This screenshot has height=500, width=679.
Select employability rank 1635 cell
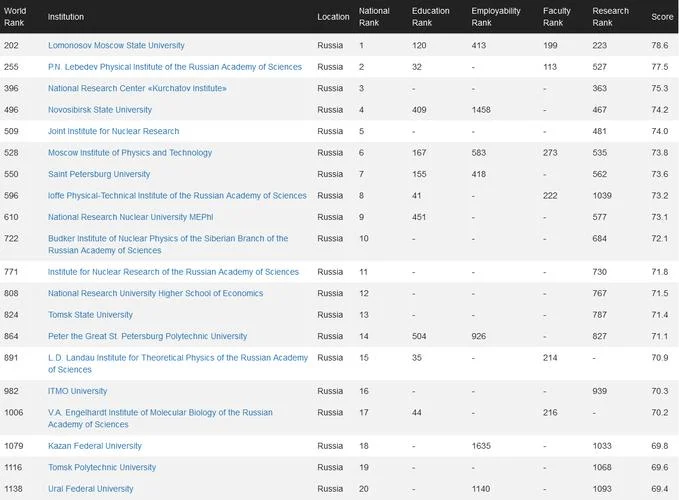tap(481, 446)
